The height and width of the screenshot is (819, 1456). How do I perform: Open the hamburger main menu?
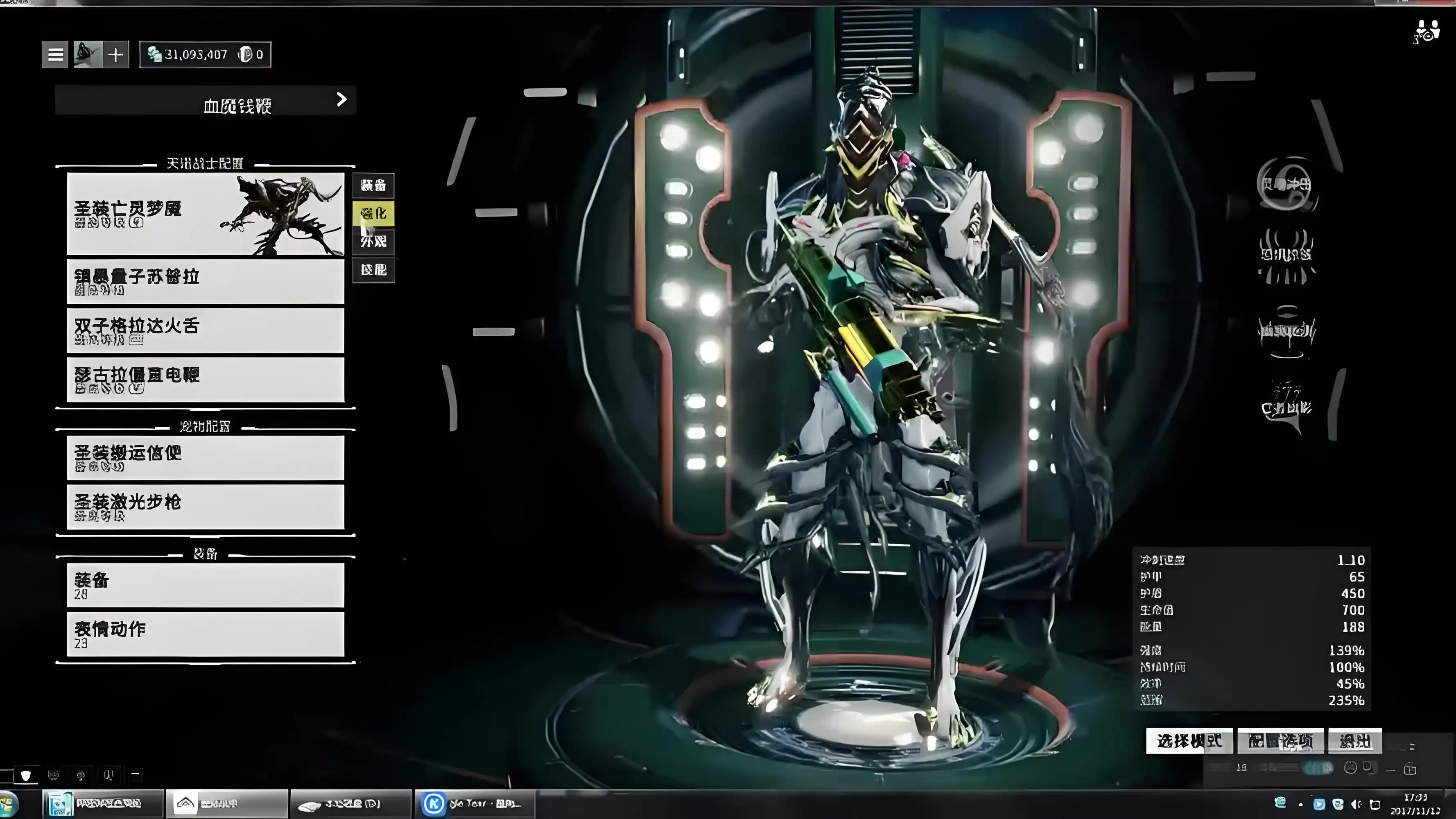click(x=55, y=55)
